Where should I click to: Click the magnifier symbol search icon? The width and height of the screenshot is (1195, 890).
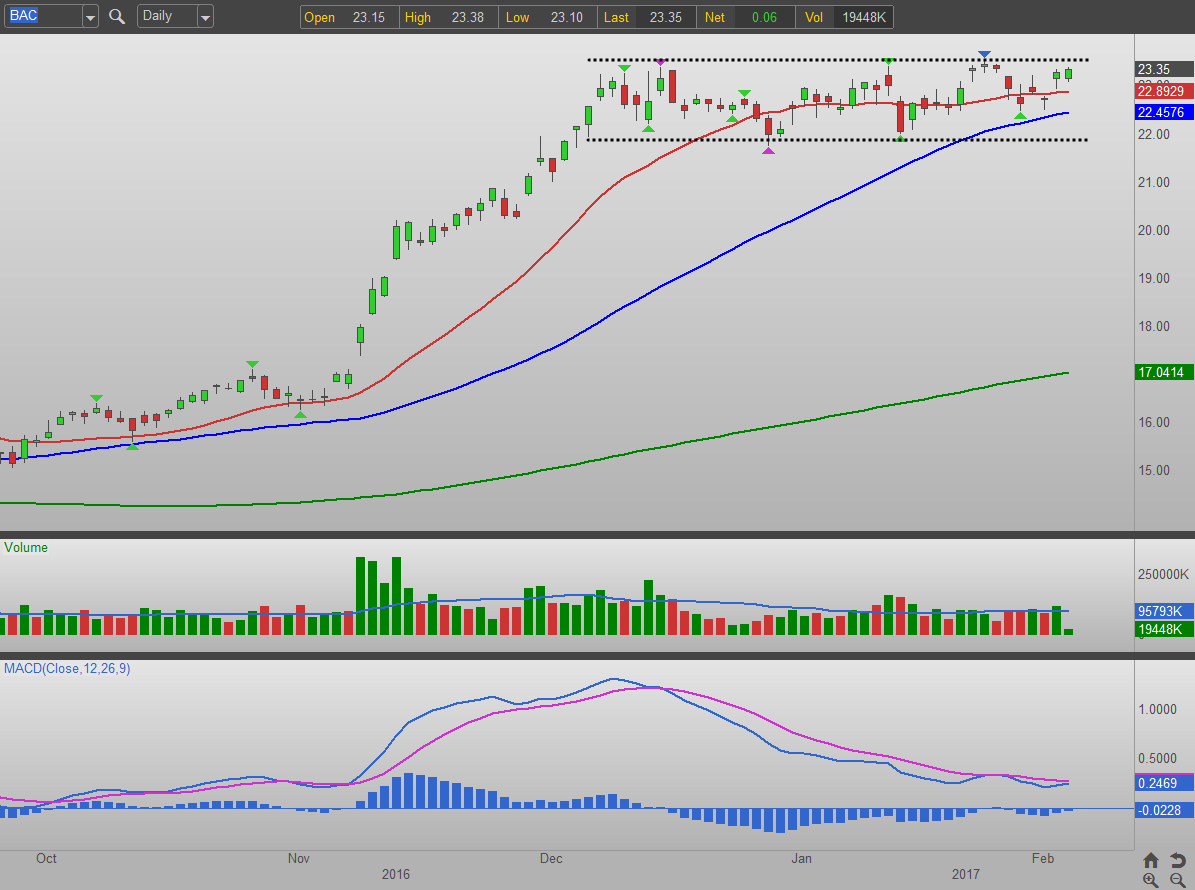coord(117,17)
